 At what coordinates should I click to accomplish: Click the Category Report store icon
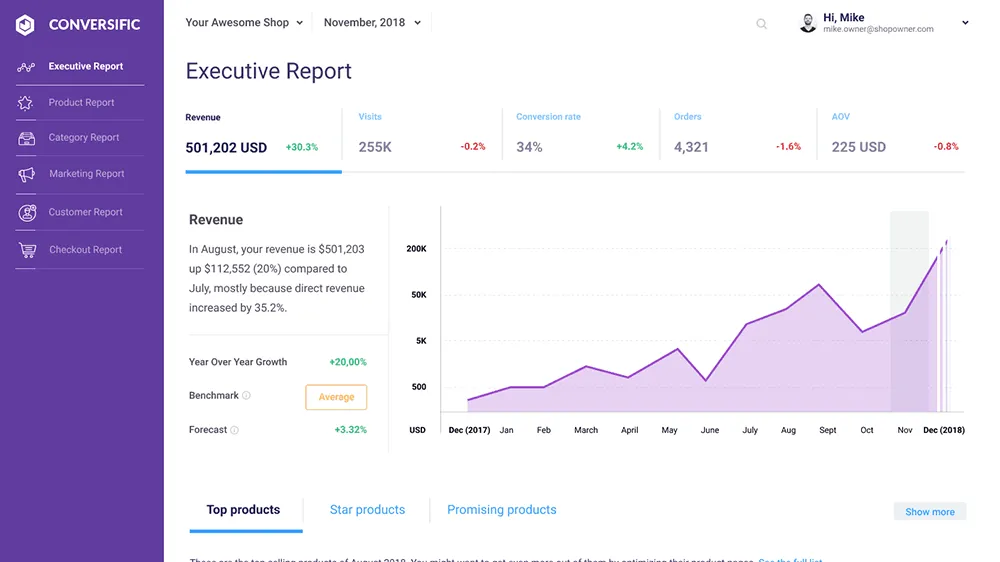click(x=26, y=138)
